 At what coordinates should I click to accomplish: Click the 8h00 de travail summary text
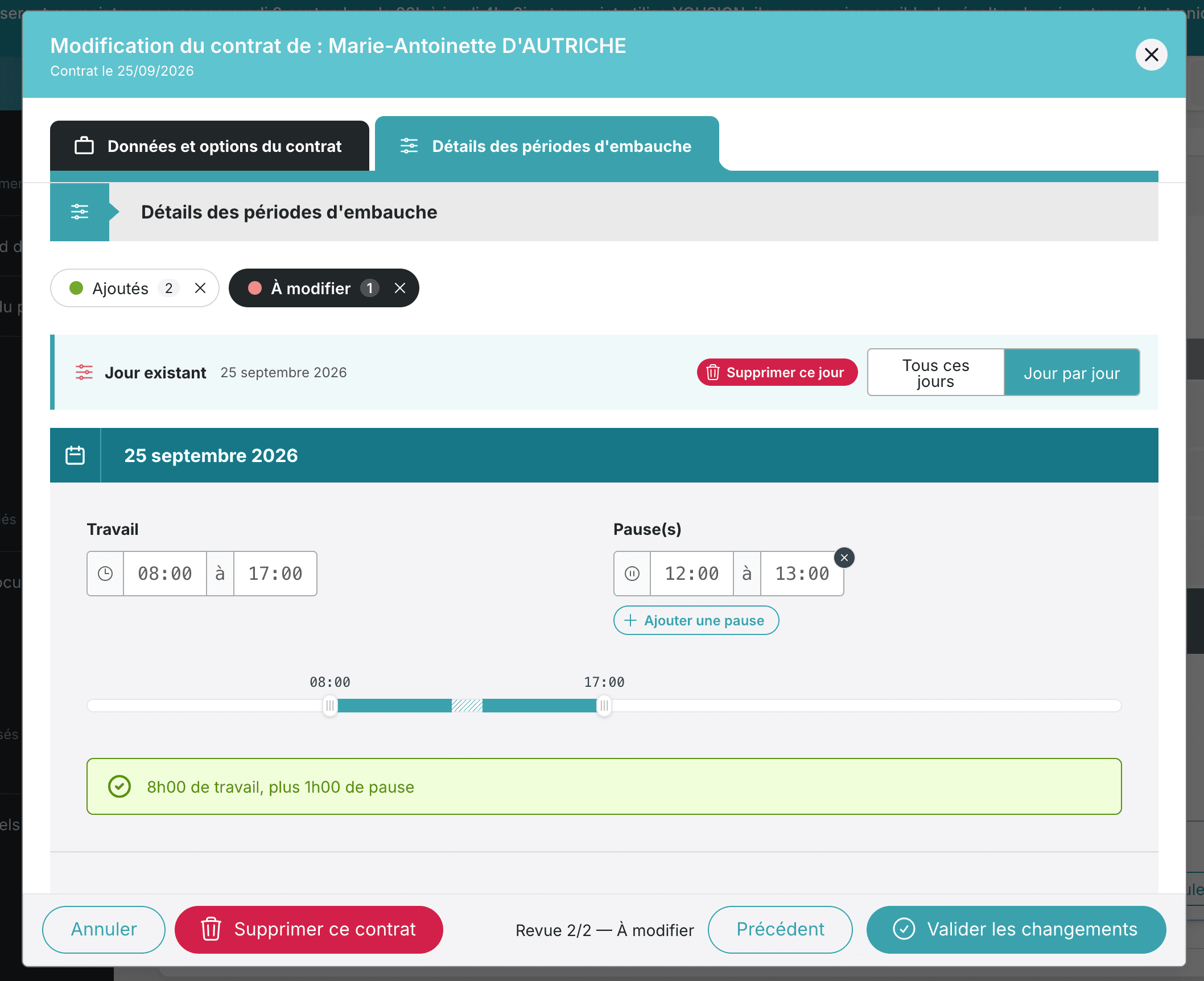click(x=281, y=787)
